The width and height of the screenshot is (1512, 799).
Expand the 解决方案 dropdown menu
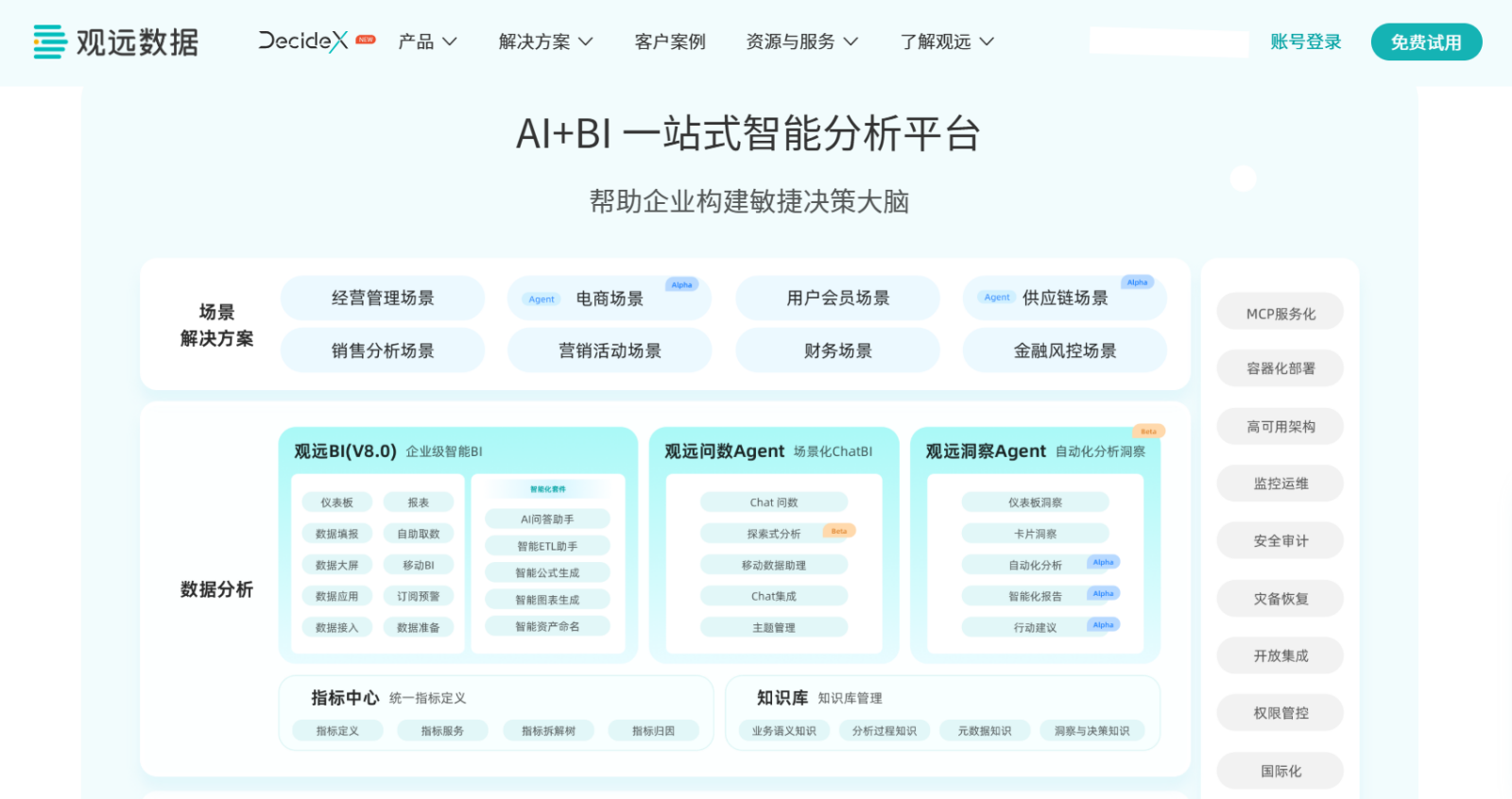(545, 42)
